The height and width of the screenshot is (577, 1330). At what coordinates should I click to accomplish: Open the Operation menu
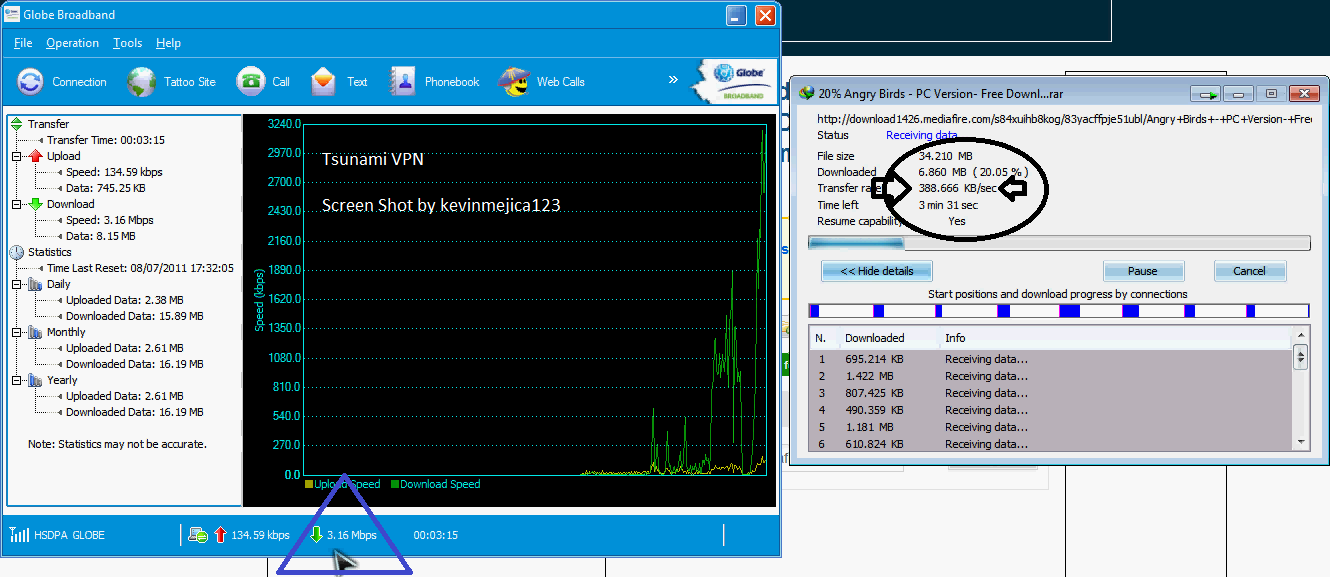(x=72, y=43)
